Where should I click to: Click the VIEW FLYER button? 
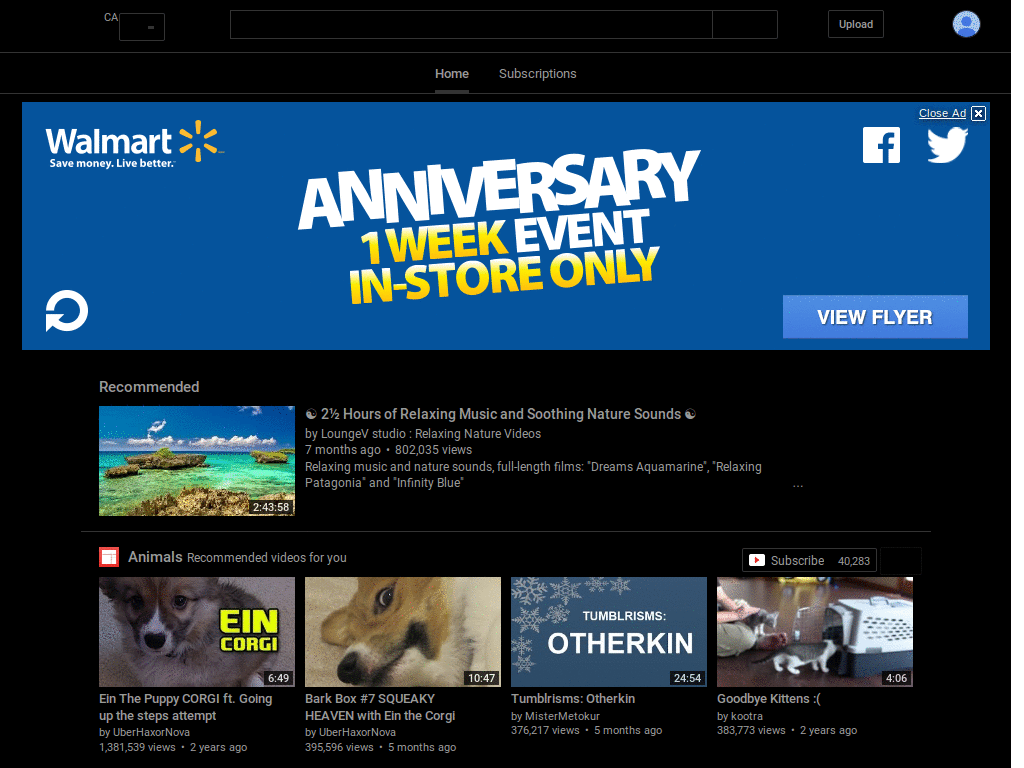point(875,317)
